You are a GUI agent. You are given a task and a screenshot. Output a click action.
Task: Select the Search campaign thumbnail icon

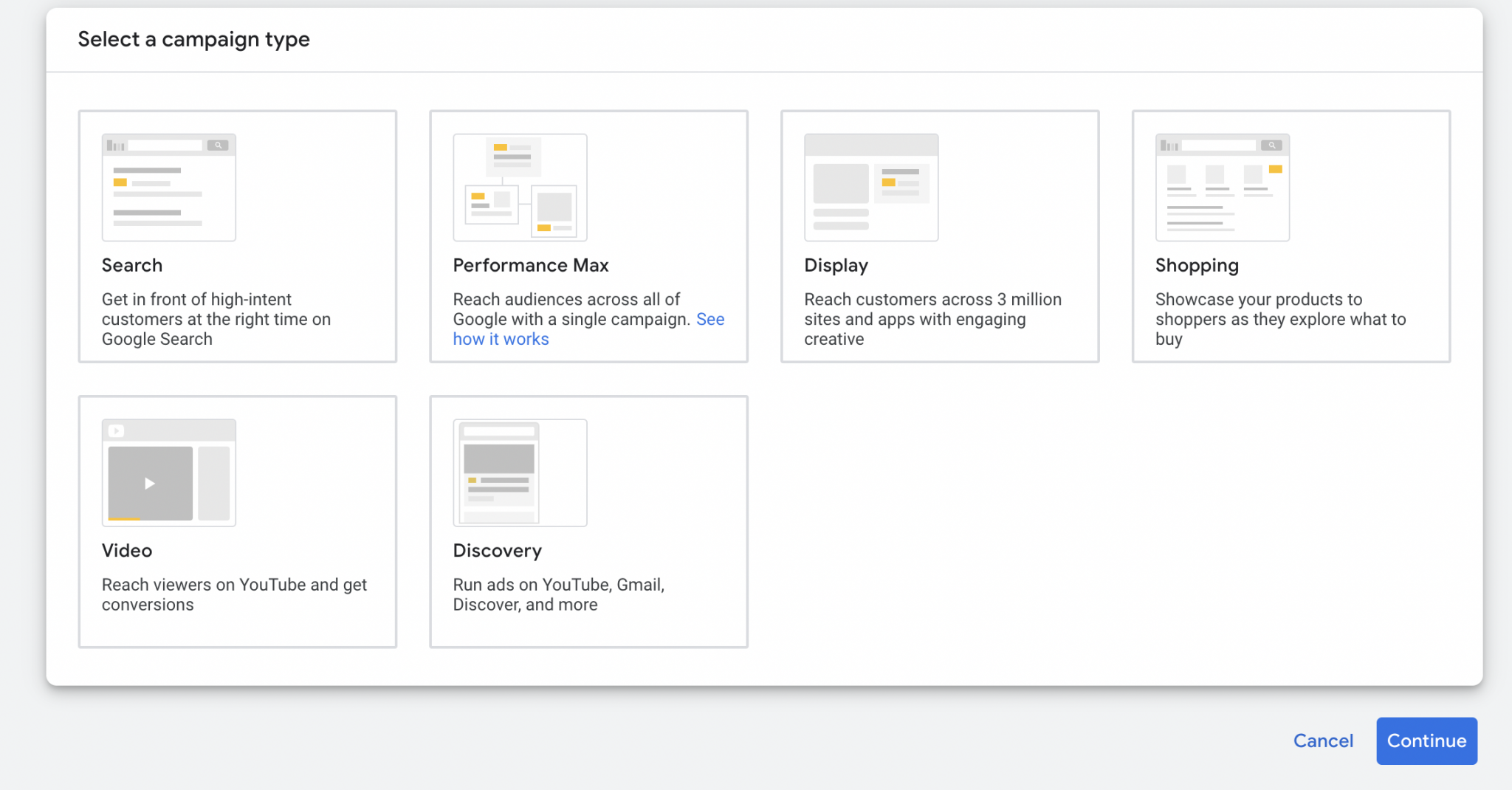pyautogui.click(x=168, y=186)
